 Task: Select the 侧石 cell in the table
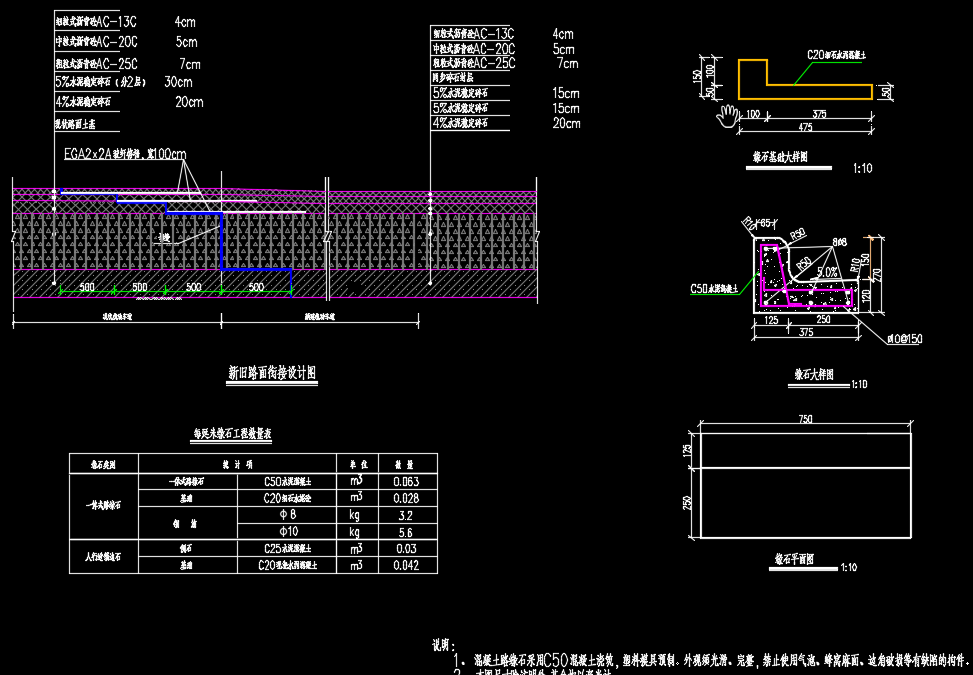point(186,548)
